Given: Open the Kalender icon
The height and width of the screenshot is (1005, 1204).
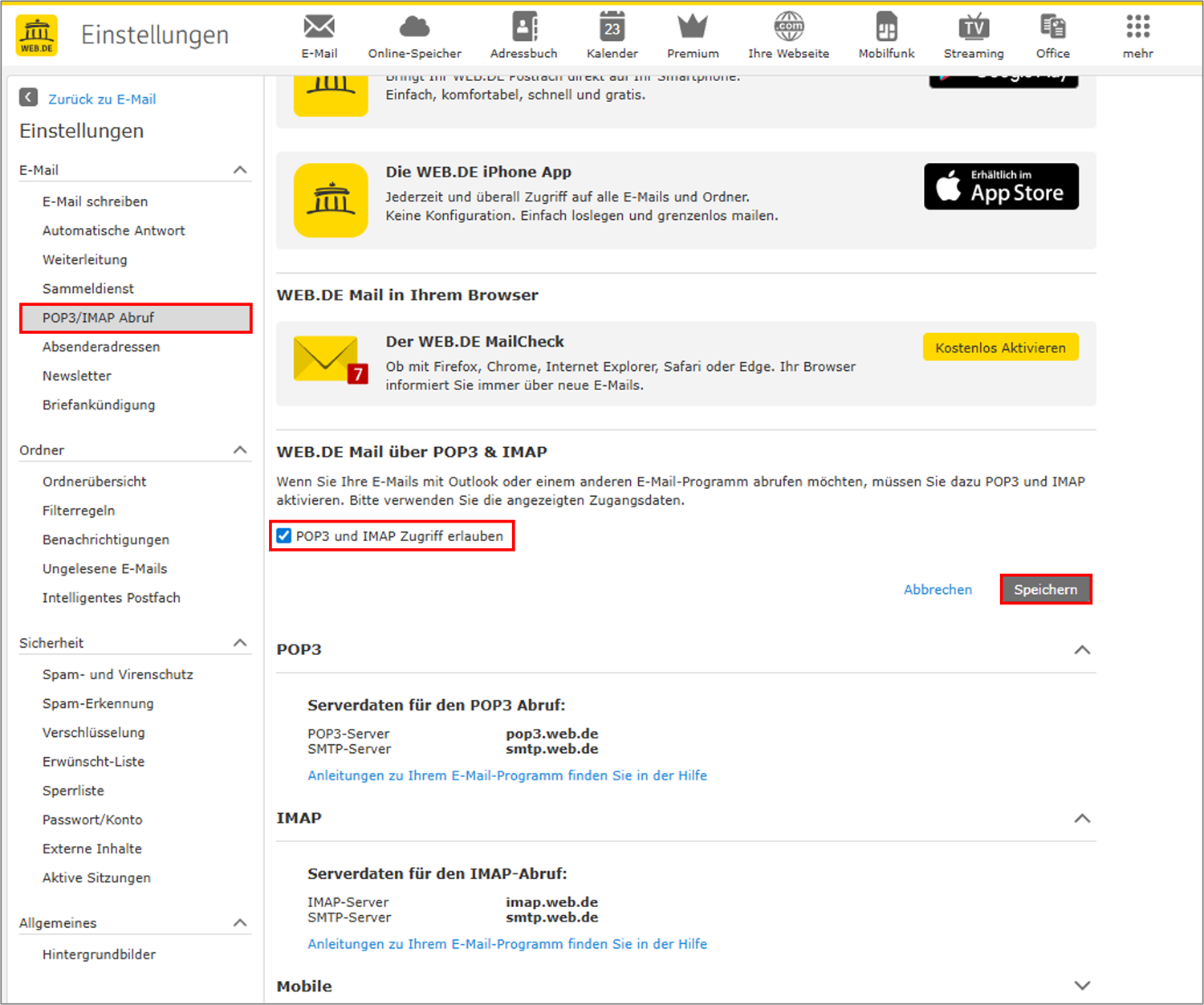Looking at the screenshot, I should 612,27.
